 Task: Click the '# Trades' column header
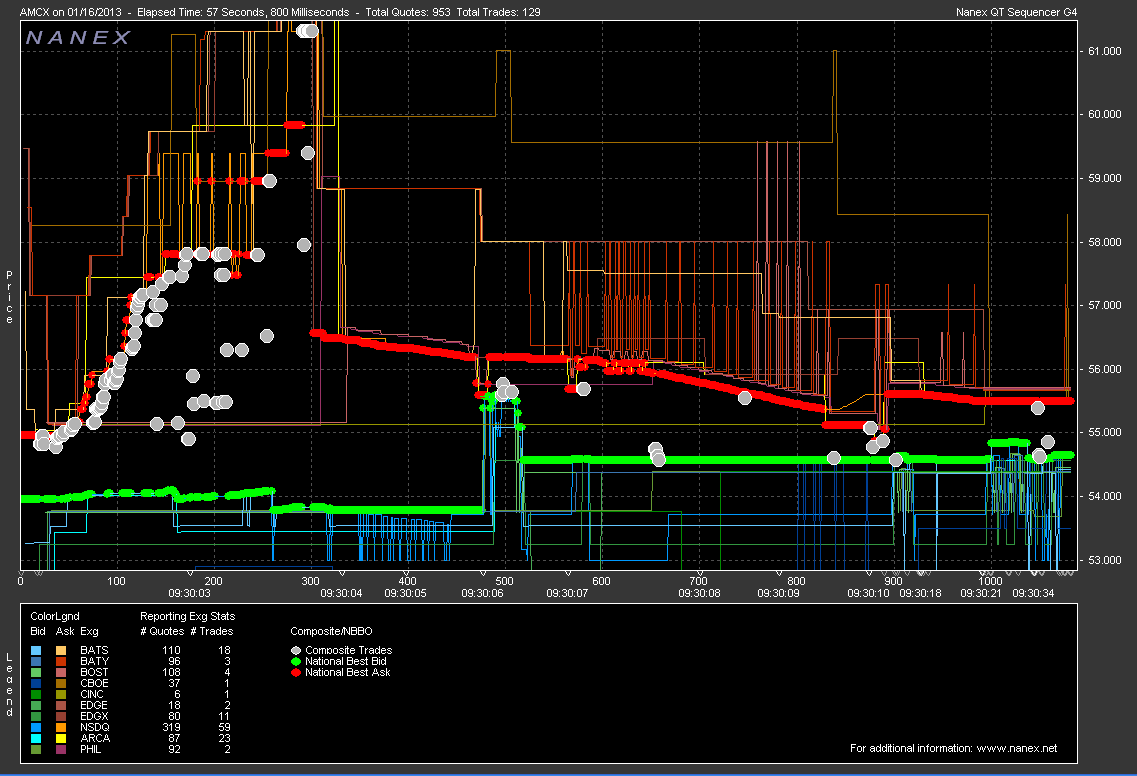click(x=211, y=631)
